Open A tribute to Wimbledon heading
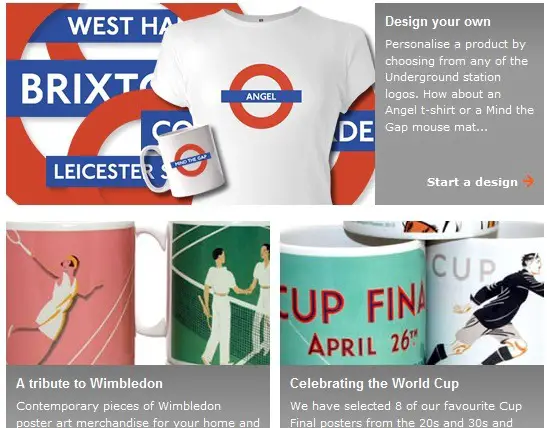Screen dimensions: 547x428 [89, 383]
